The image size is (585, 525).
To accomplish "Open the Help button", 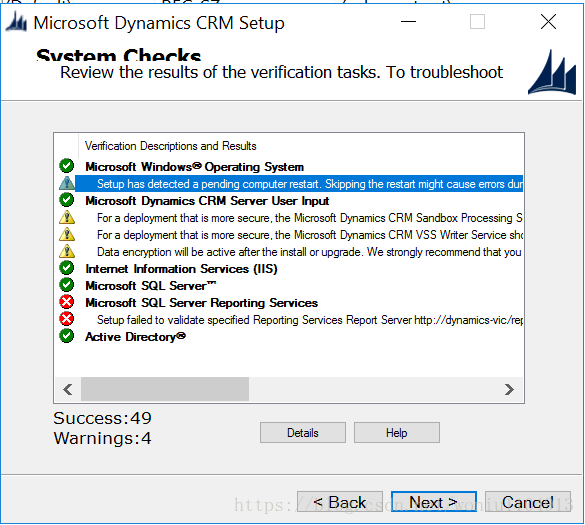I will point(397,433).
